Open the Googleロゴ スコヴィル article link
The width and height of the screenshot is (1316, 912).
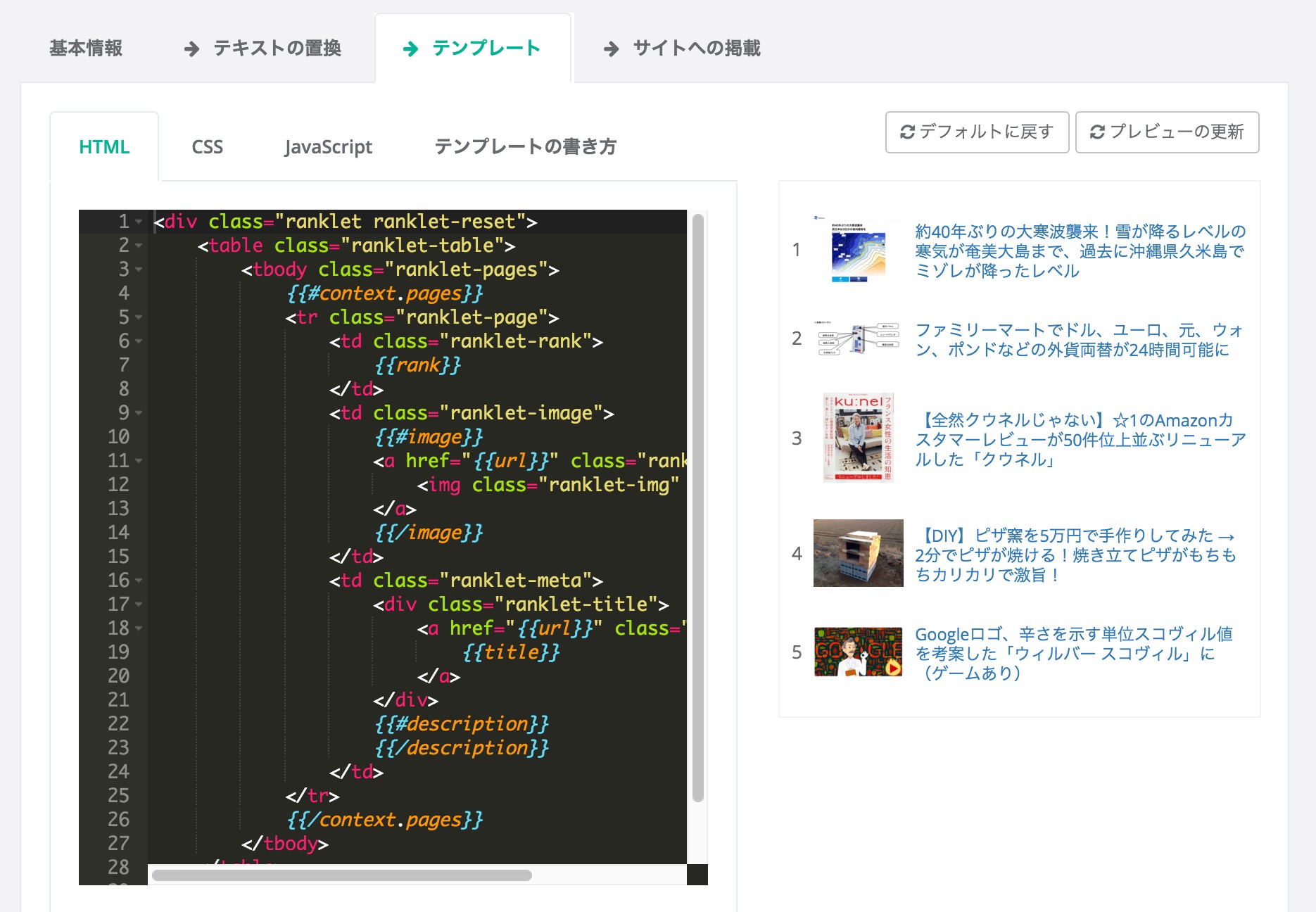point(1074,654)
